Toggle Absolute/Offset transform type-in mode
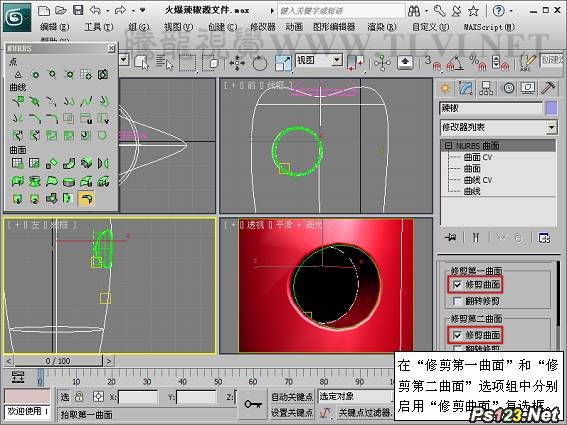Screen dimensions: 567x425 (98, 397)
